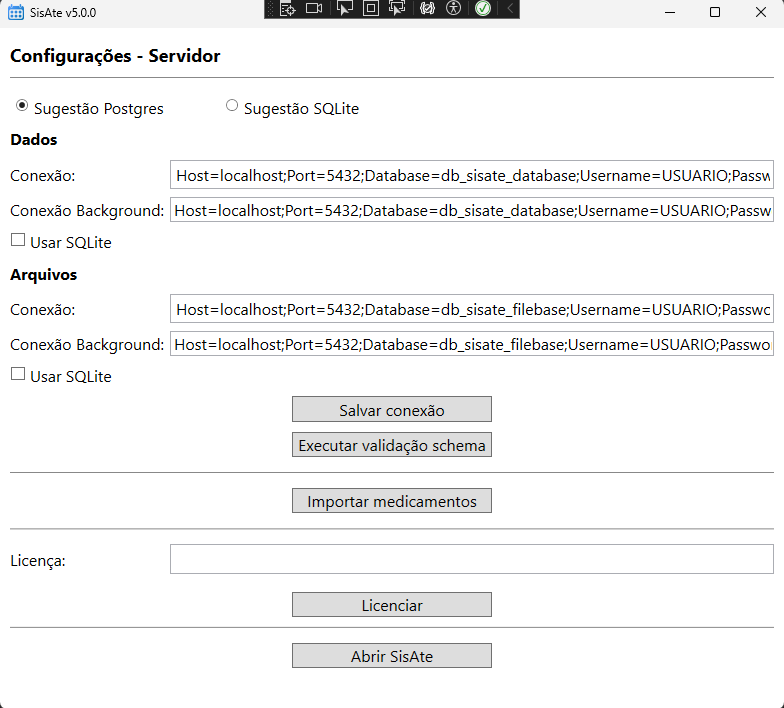Click the Dados Conexão Background field
Image resolution: width=784 pixels, height=708 pixels.
[x=471, y=210]
